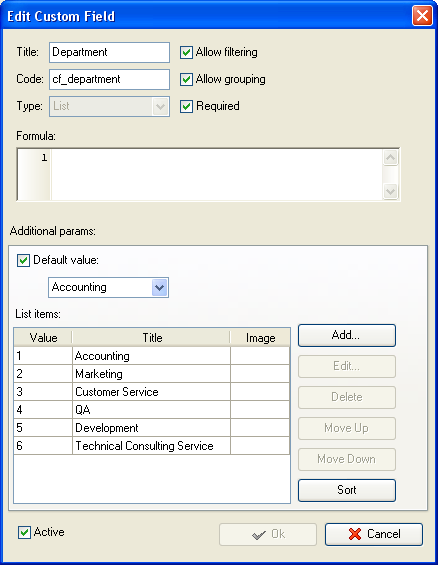Click the Add... list item button
This screenshot has width=438, height=566.
tap(347, 335)
